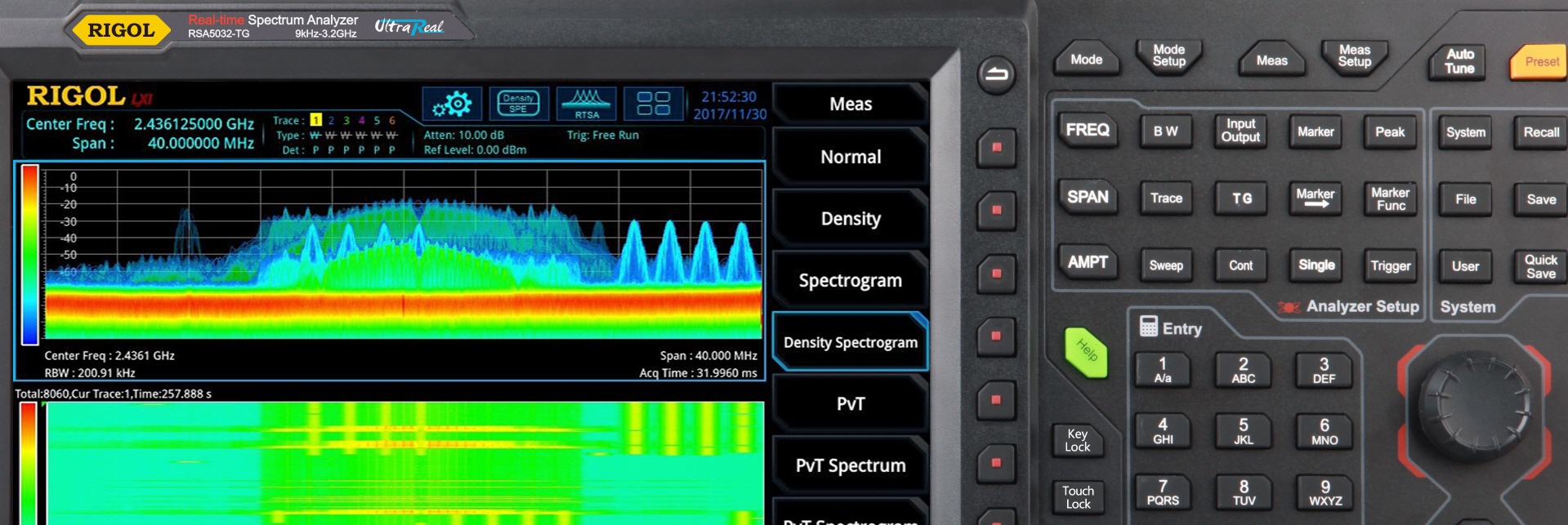Push the 1 A/a keypad key
The height and width of the screenshot is (525, 1568).
click(x=1162, y=371)
